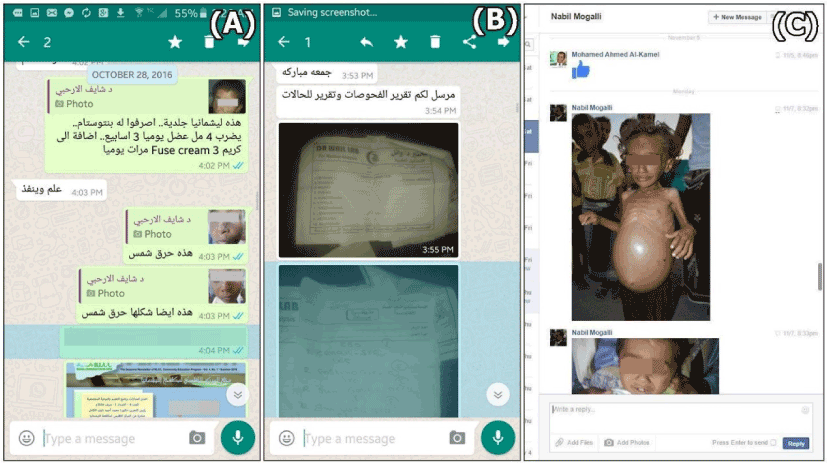Click the Facebook conversation scrollbar
The image size is (827, 463).
click(x=820, y=275)
